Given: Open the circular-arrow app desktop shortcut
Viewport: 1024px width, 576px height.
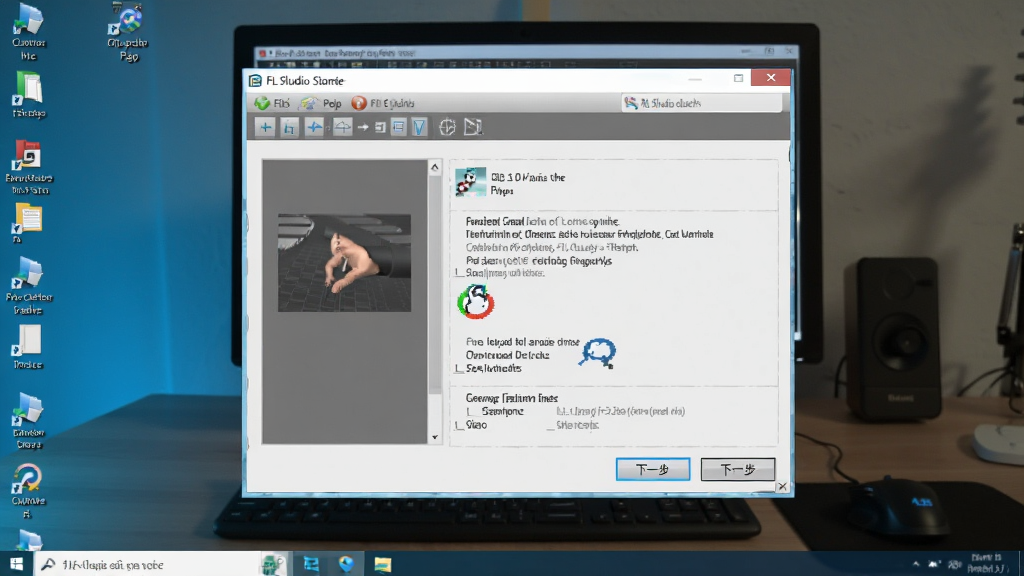Looking at the screenshot, I should tap(28, 490).
